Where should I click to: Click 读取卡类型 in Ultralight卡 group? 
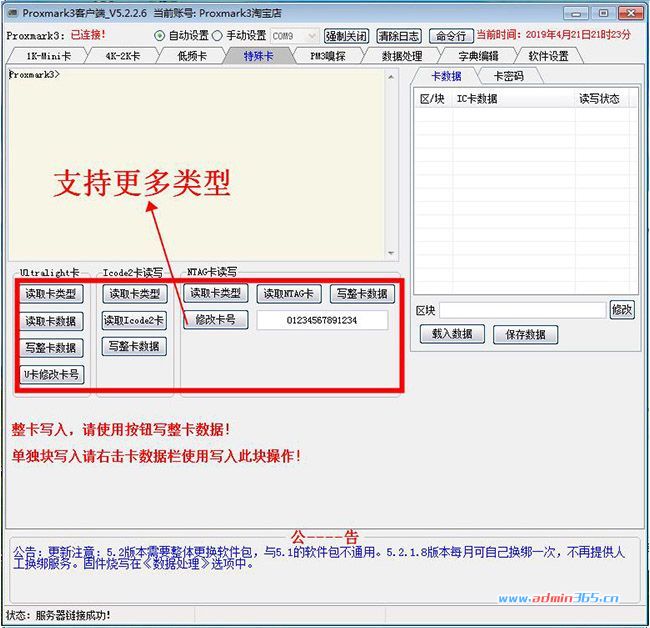coord(51,294)
